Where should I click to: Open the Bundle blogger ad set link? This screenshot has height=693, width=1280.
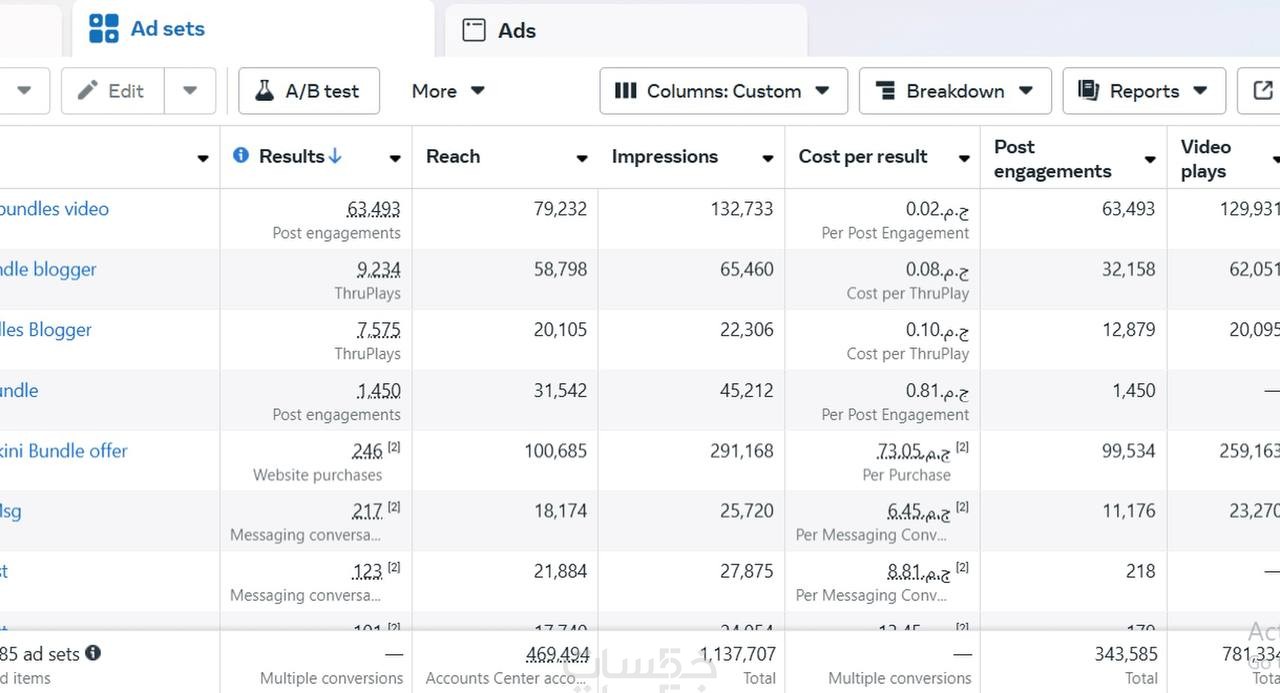tap(48, 269)
